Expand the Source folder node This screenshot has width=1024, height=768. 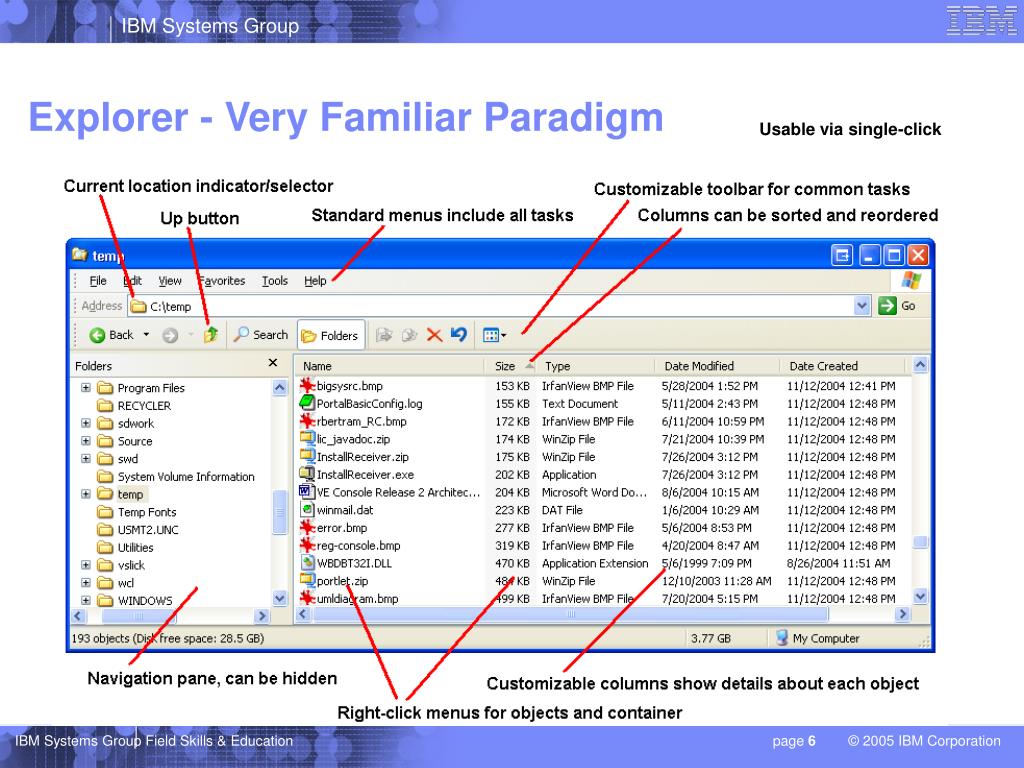pyautogui.click(x=86, y=441)
